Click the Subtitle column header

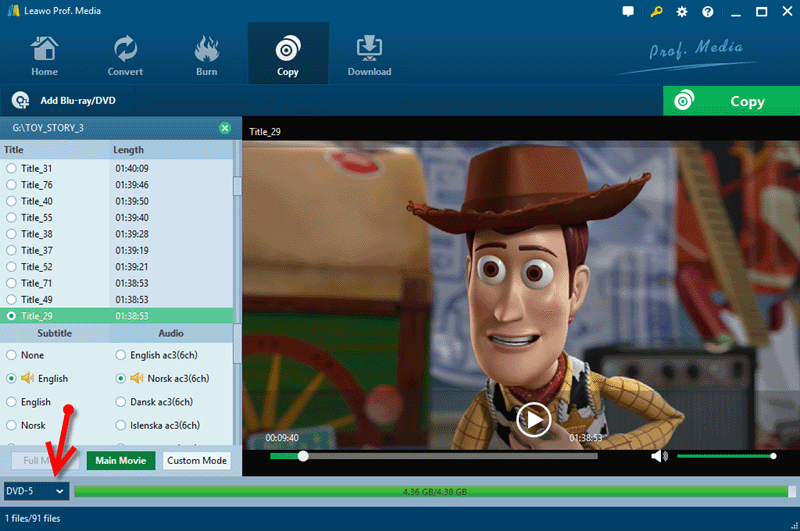55,333
